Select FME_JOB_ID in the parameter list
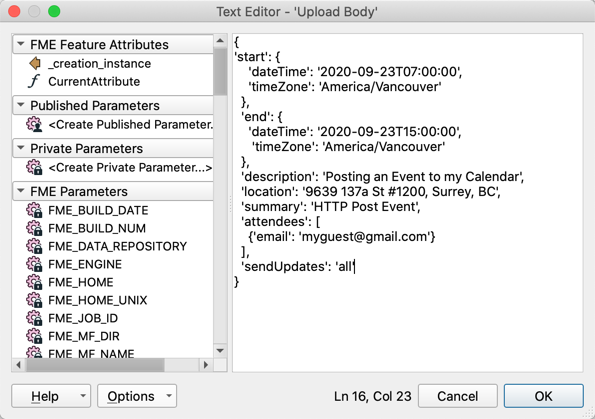 tap(83, 318)
